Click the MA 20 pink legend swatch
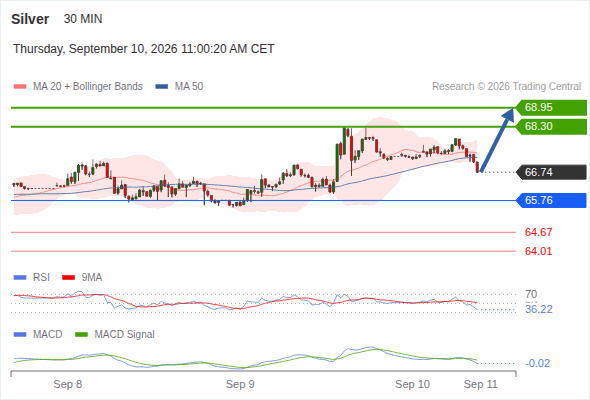This screenshot has width=590, height=400. pyautogui.click(x=20, y=87)
